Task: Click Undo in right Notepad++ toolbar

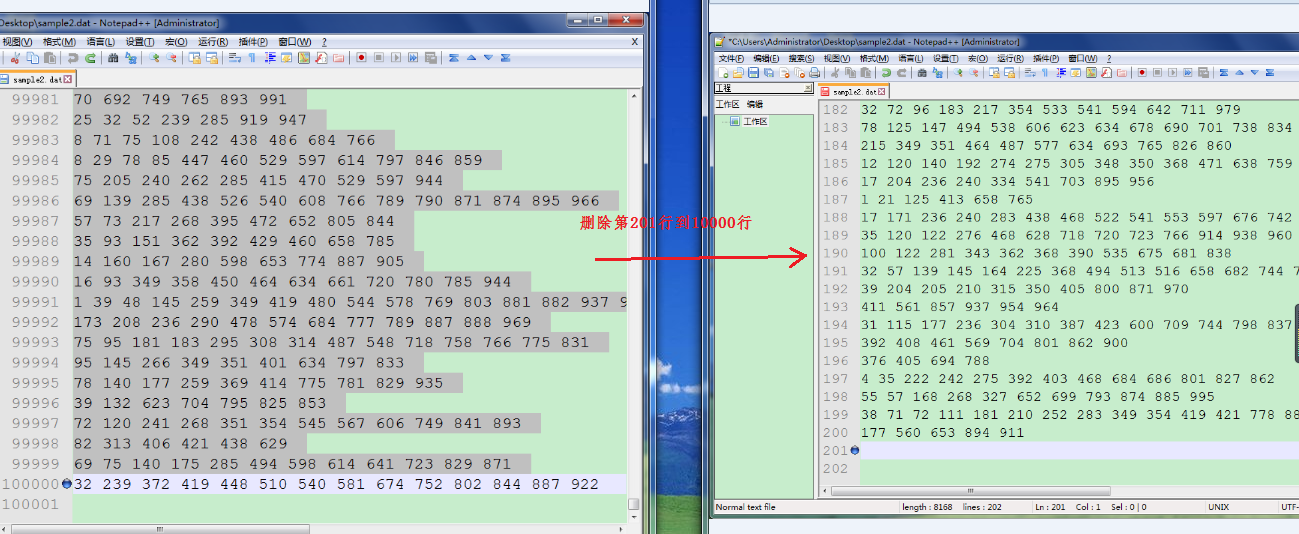Action: [x=886, y=72]
